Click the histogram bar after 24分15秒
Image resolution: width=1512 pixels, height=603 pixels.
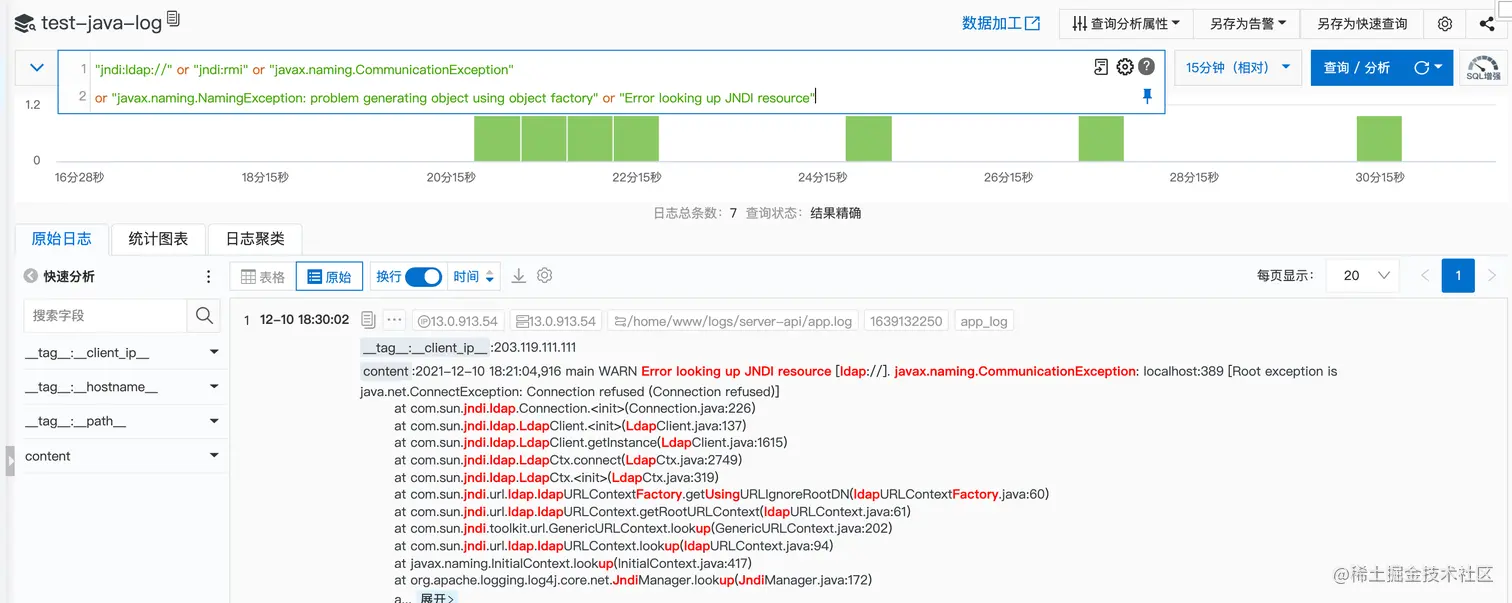(868, 138)
